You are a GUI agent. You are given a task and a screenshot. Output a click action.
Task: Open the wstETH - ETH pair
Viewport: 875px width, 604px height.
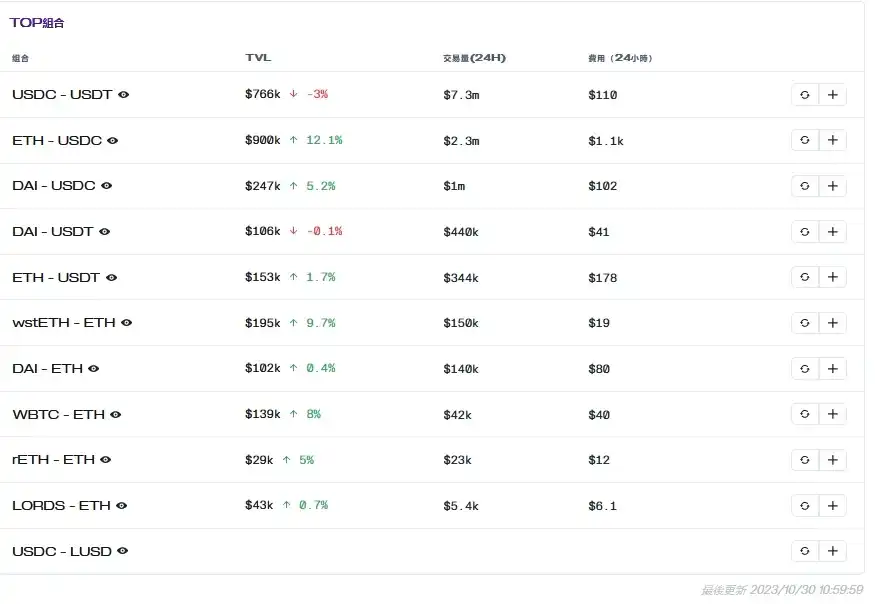click(x=63, y=323)
